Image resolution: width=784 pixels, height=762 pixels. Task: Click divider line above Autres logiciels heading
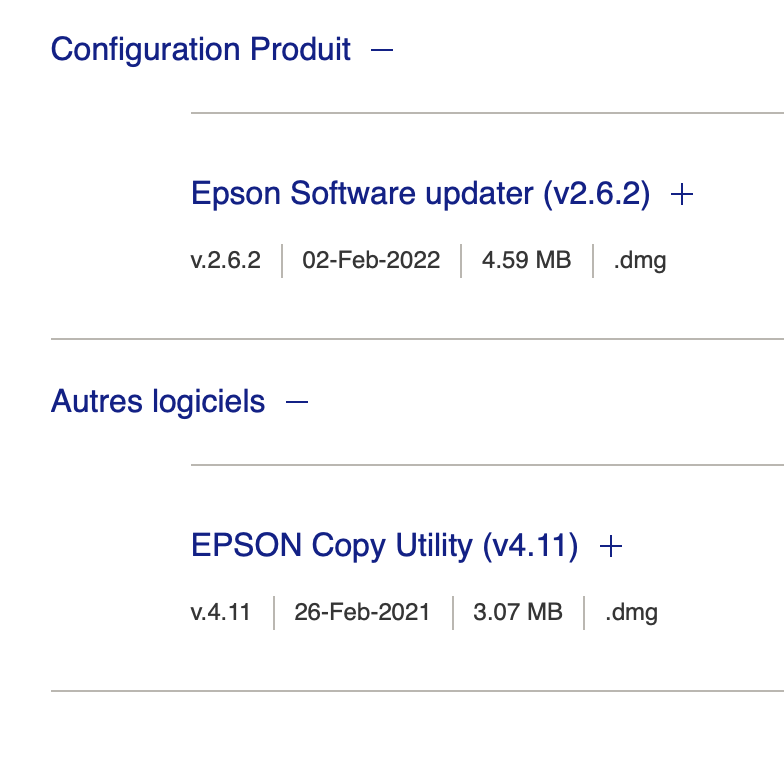coord(417,339)
